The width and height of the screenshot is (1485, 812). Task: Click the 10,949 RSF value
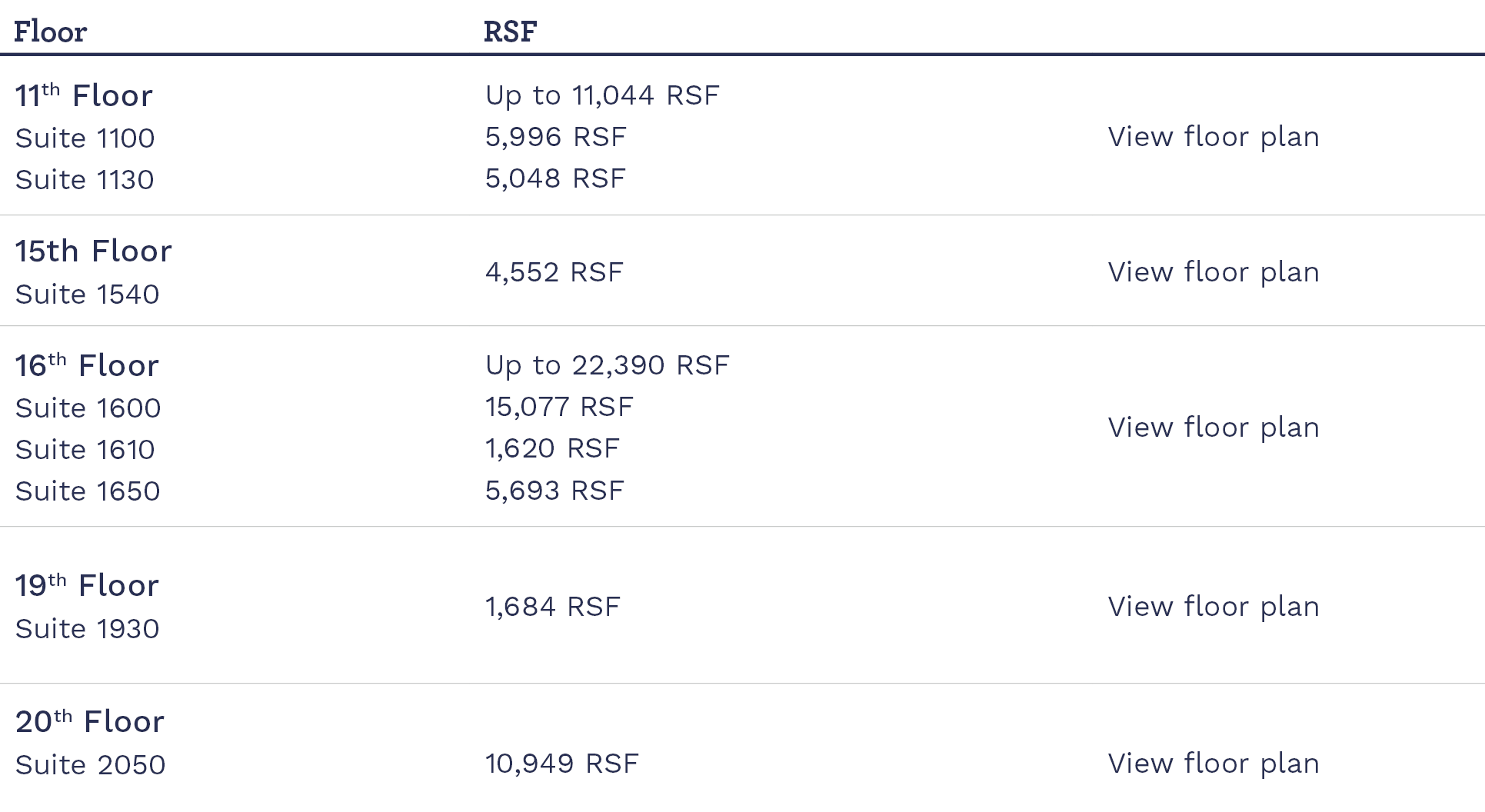click(x=561, y=764)
